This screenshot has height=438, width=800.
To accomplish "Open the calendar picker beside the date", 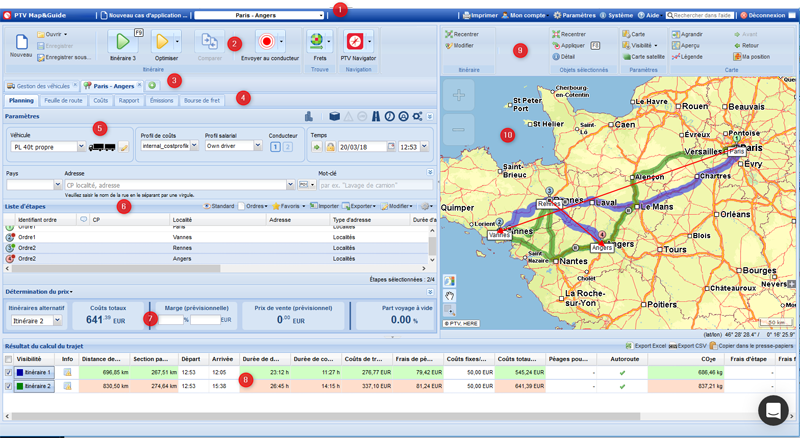I will tap(391, 147).
